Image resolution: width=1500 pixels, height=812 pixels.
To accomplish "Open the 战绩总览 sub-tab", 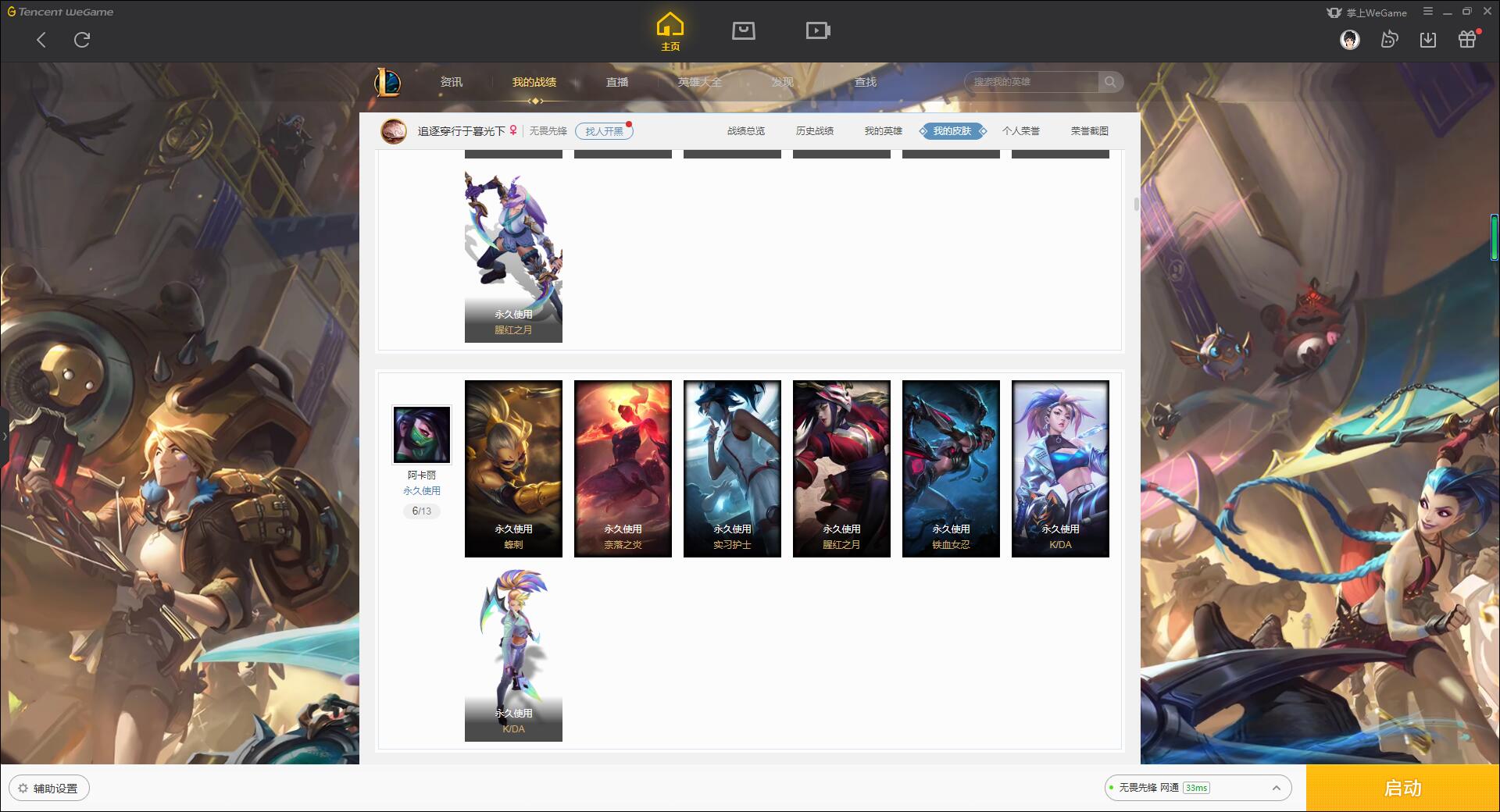I will 746,131.
